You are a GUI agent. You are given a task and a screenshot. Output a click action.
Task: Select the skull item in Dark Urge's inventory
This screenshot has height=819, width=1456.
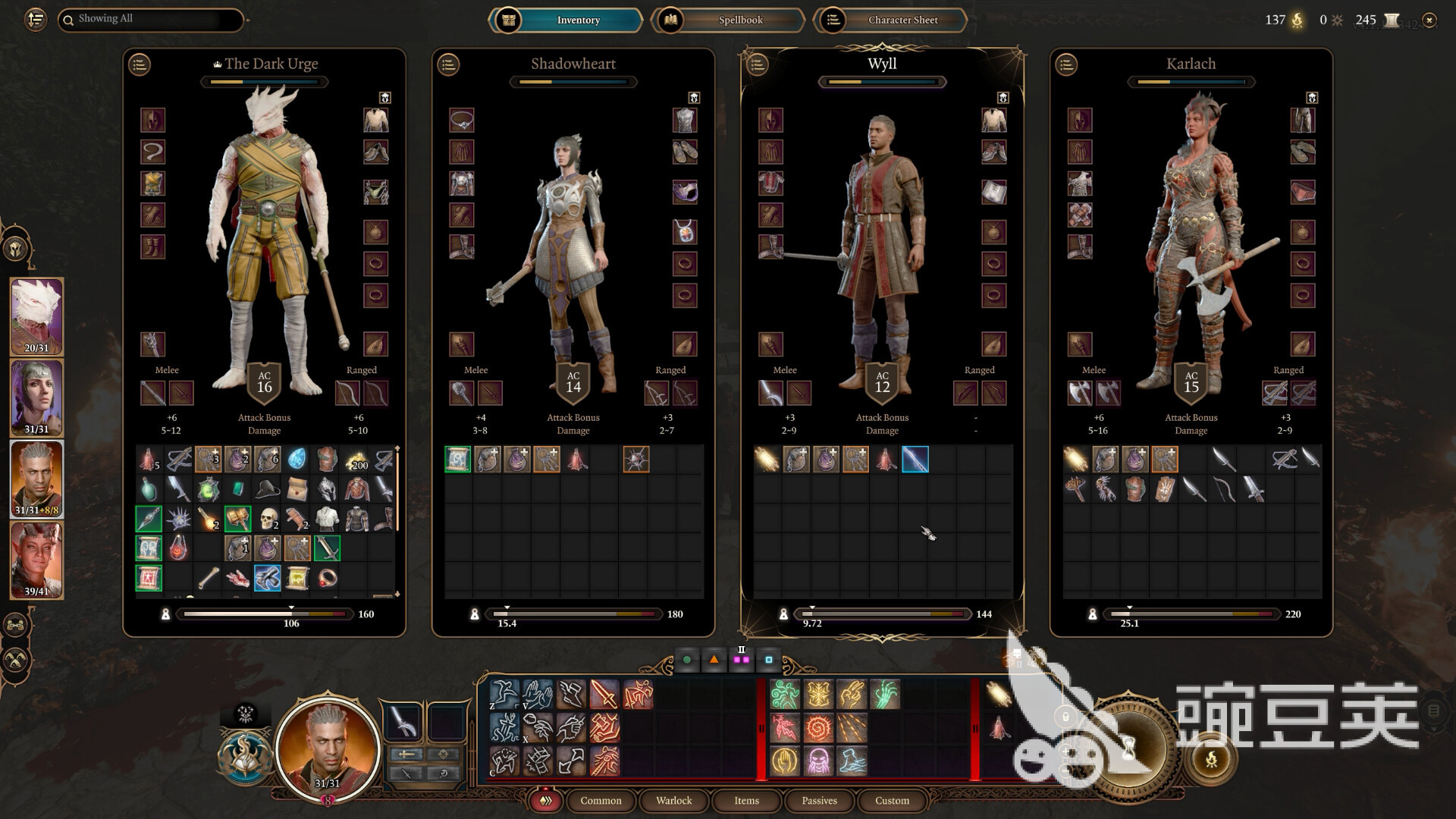click(x=267, y=519)
